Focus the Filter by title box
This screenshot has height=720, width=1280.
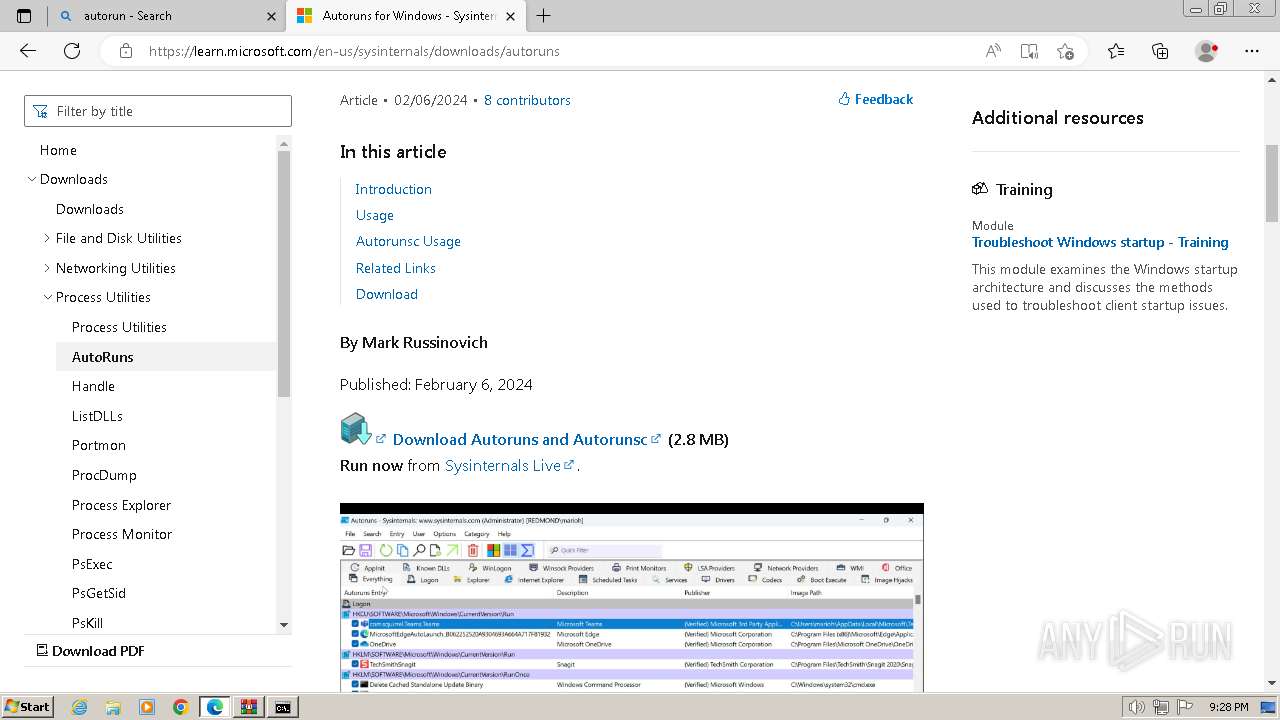point(158,111)
